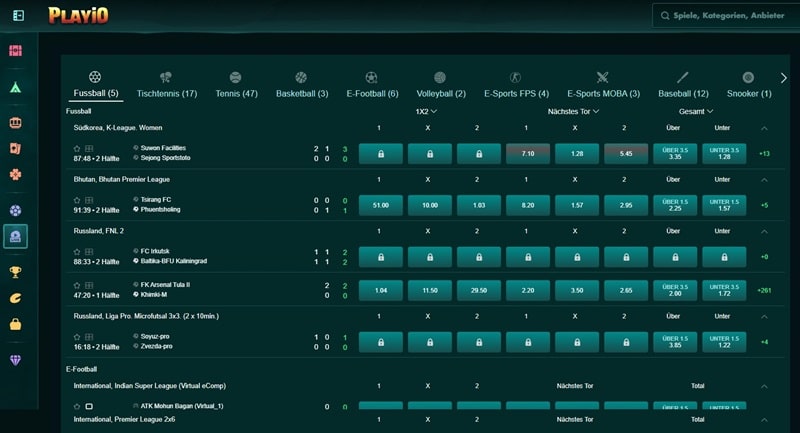The image size is (800, 433).
Task: Favorite the FK Arsenal Tula II match star
Action: [x=77, y=285]
